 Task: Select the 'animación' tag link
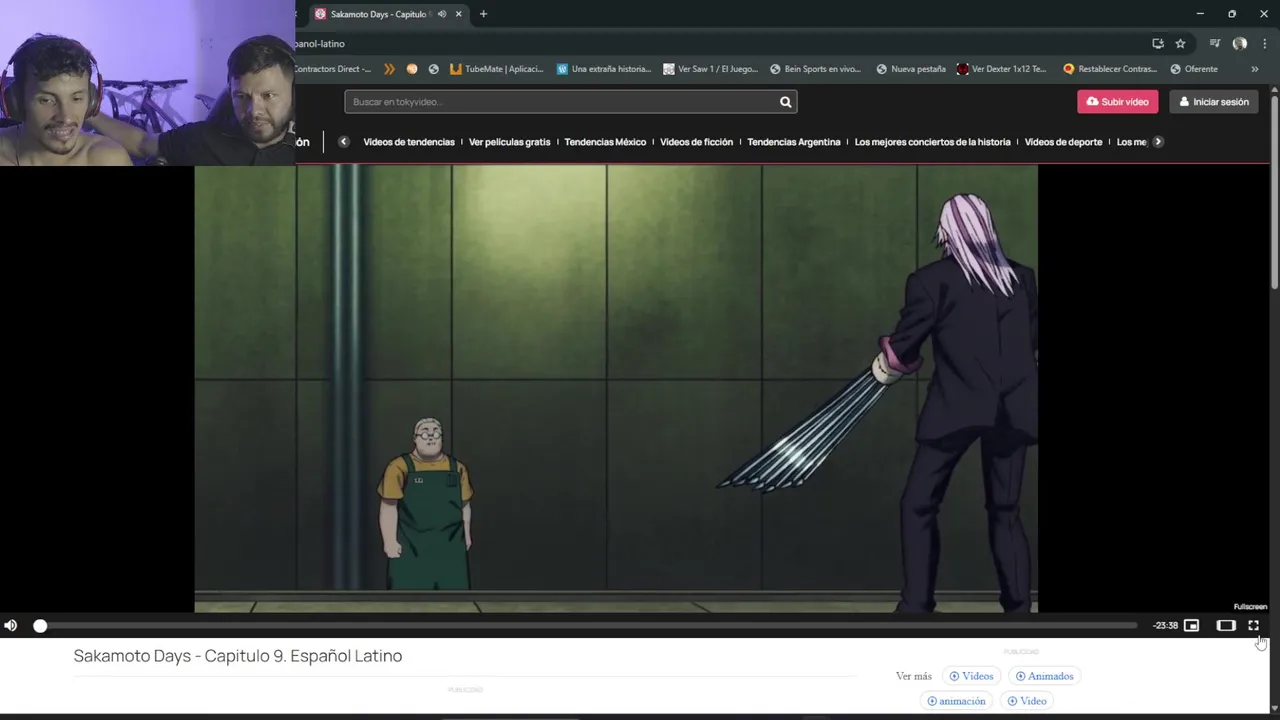pyautogui.click(x=956, y=701)
